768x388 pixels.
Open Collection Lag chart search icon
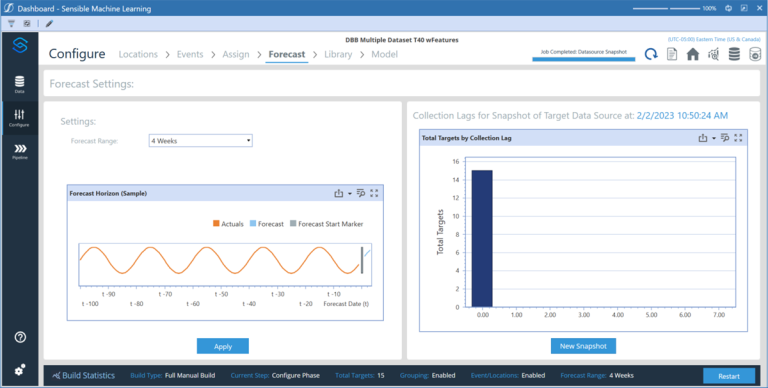click(x=725, y=138)
